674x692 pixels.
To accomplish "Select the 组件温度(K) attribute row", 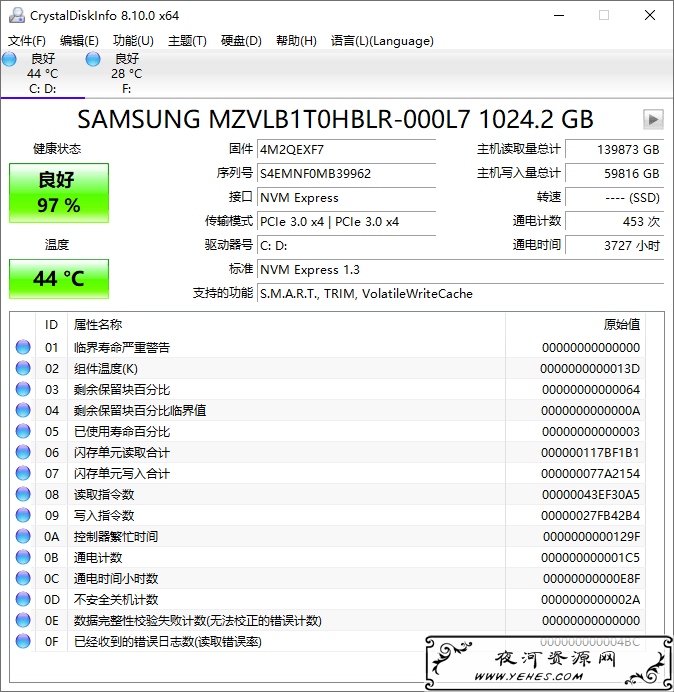I will click(x=328, y=368).
